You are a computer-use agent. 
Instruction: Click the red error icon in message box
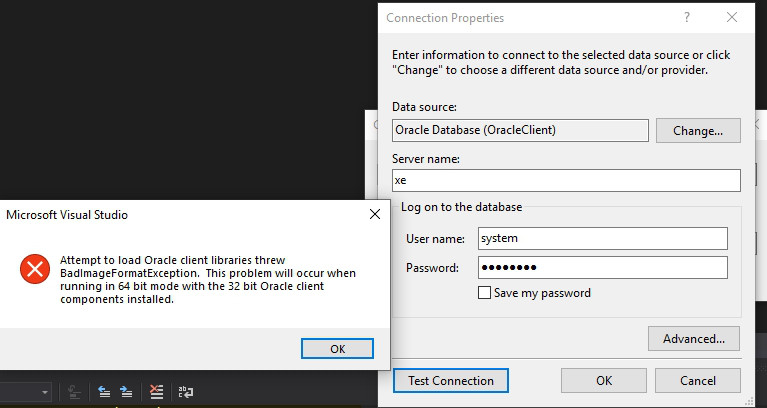35,269
